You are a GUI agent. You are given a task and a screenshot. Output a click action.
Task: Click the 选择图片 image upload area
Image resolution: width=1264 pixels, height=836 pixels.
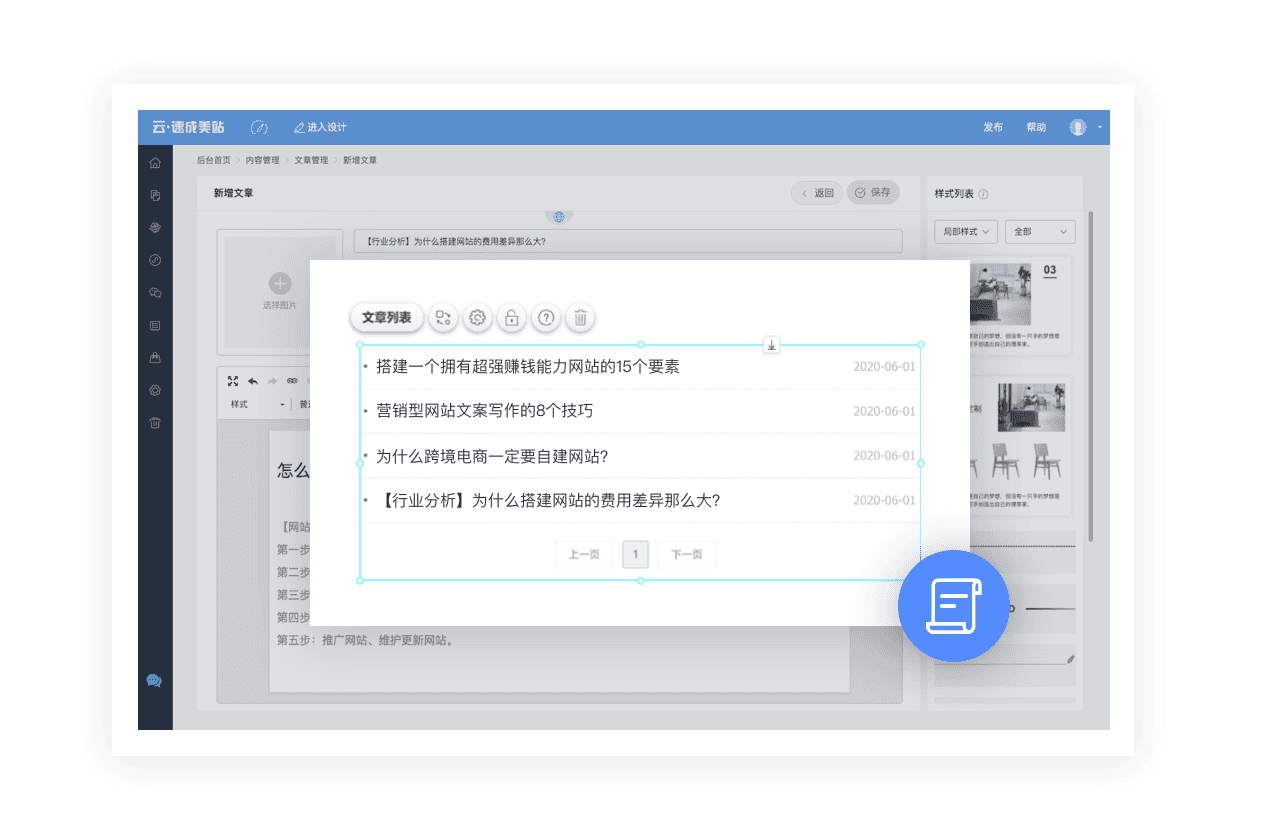pyautogui.click(x=280, y=290)
